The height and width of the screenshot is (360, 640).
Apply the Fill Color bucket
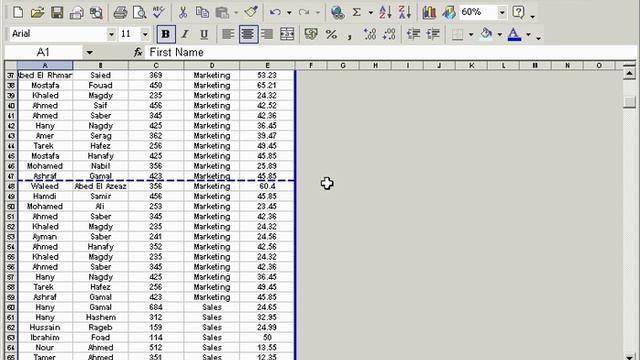pyautogui.click(x=486, y=34)
